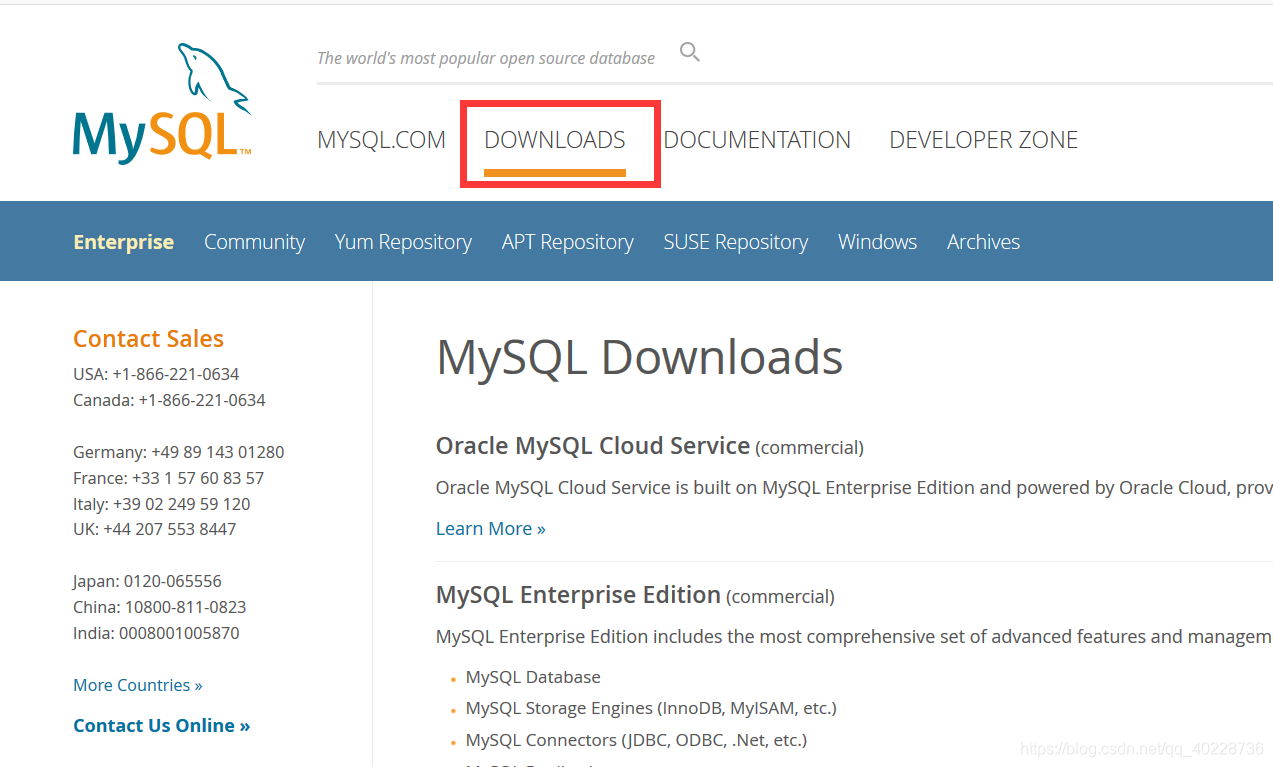1273x767 pixels.
Task: Open the DEVELOPER ZONE nav tab
Action: point(983,140)
